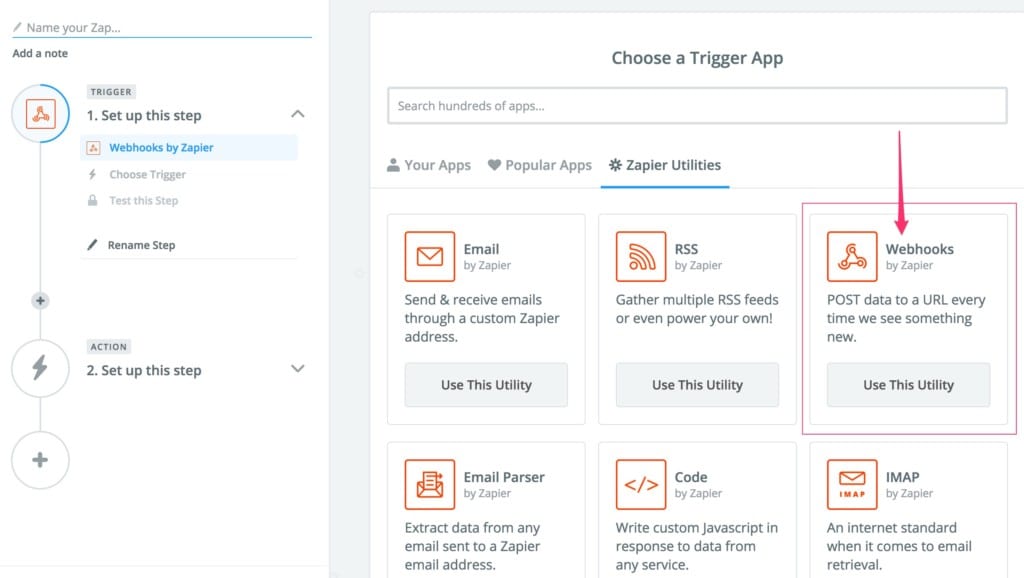Click the Webhooks by Zapier card icon
The image size is (1024, 578).
852,256
